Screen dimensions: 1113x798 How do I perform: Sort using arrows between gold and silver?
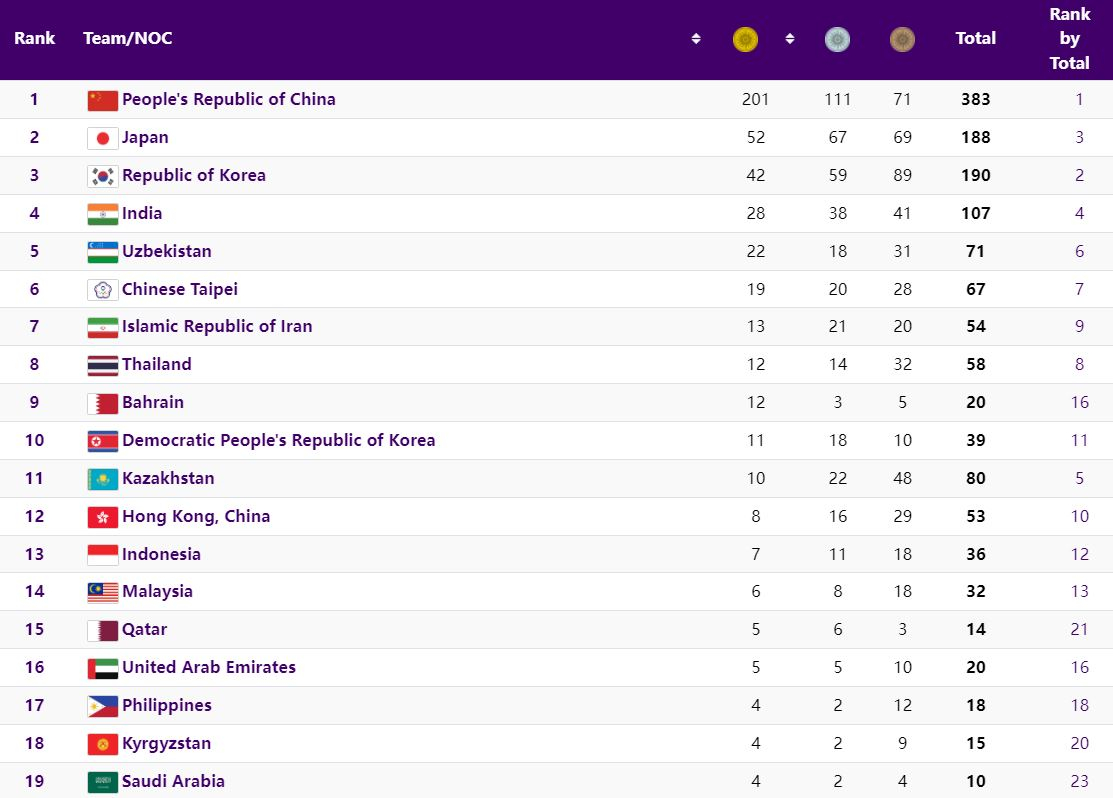tap(790, 39)
